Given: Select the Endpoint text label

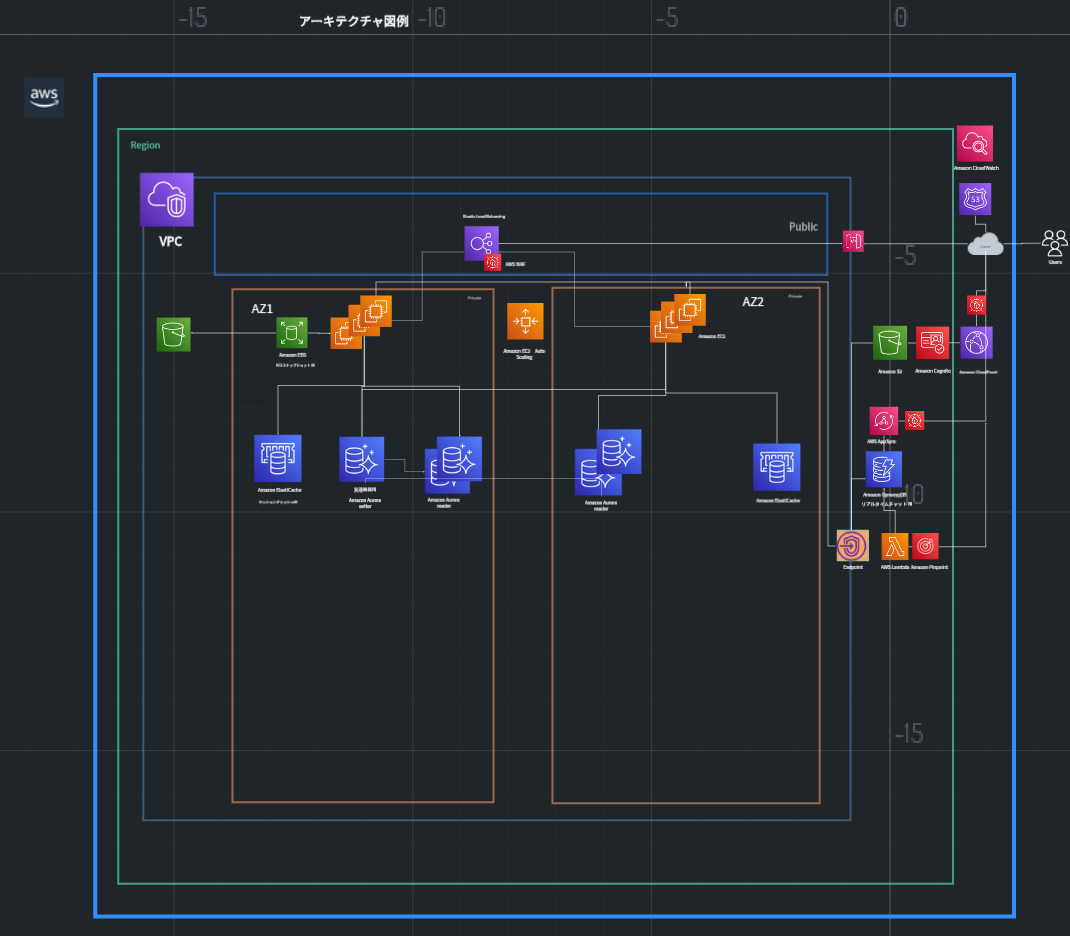Looking at the screenshot, I should click(853, 567).
